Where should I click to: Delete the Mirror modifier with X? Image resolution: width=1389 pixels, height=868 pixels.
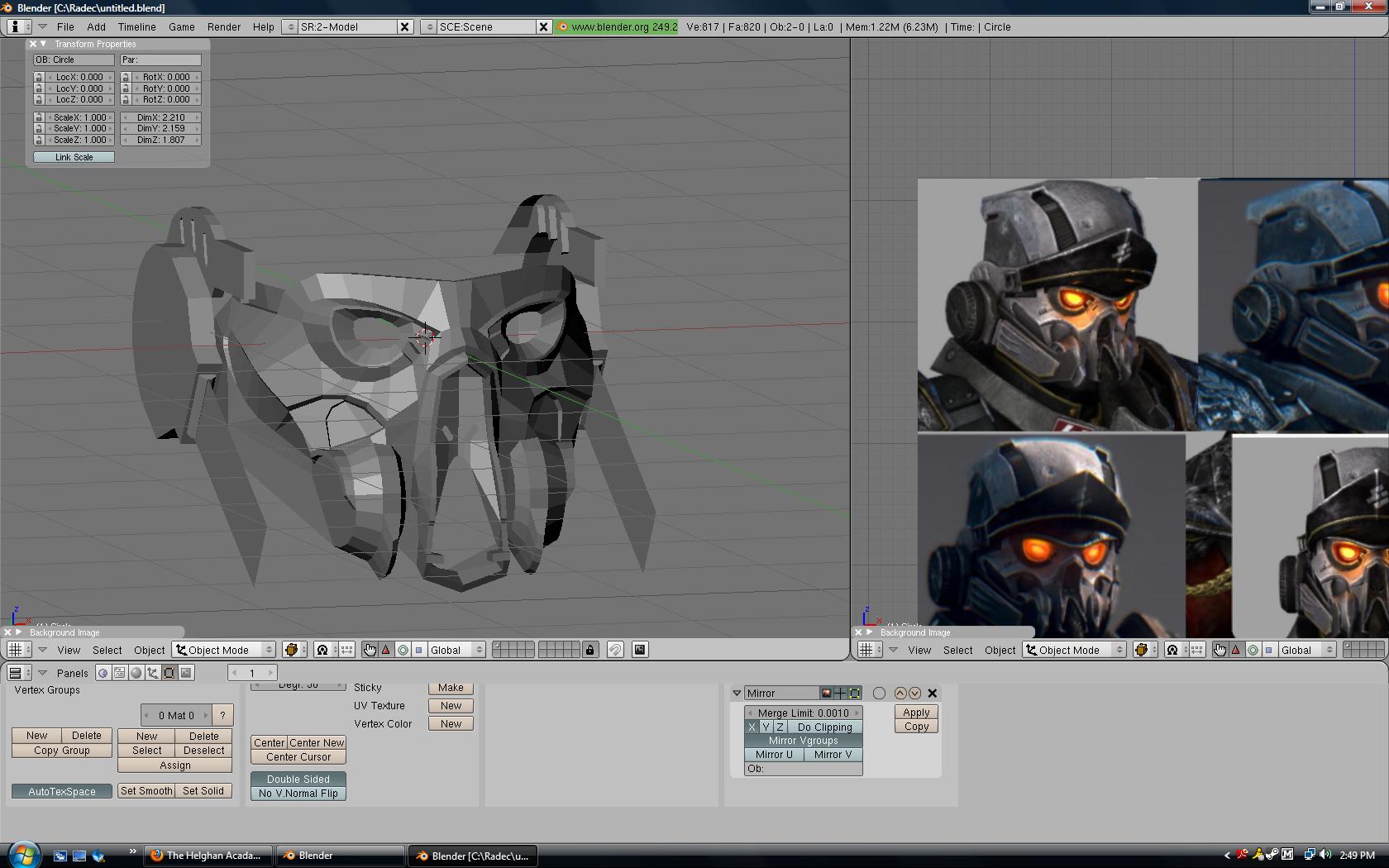click(933, 694)
